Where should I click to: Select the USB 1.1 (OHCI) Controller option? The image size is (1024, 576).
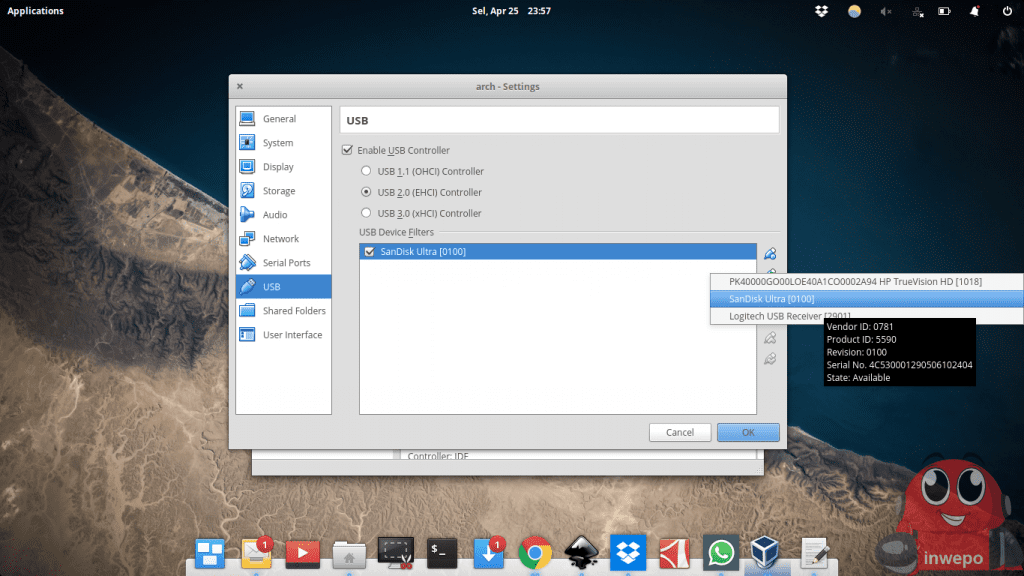(x=366, y=171)
